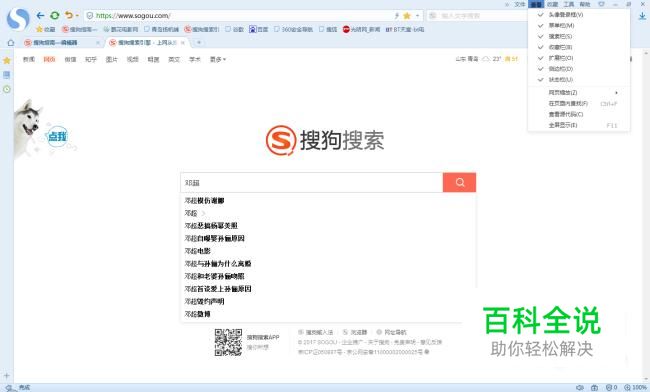Open the red-icon news bookmark
Screen dimensions: 650x392
pyautogui.click(x=361, y=29)
